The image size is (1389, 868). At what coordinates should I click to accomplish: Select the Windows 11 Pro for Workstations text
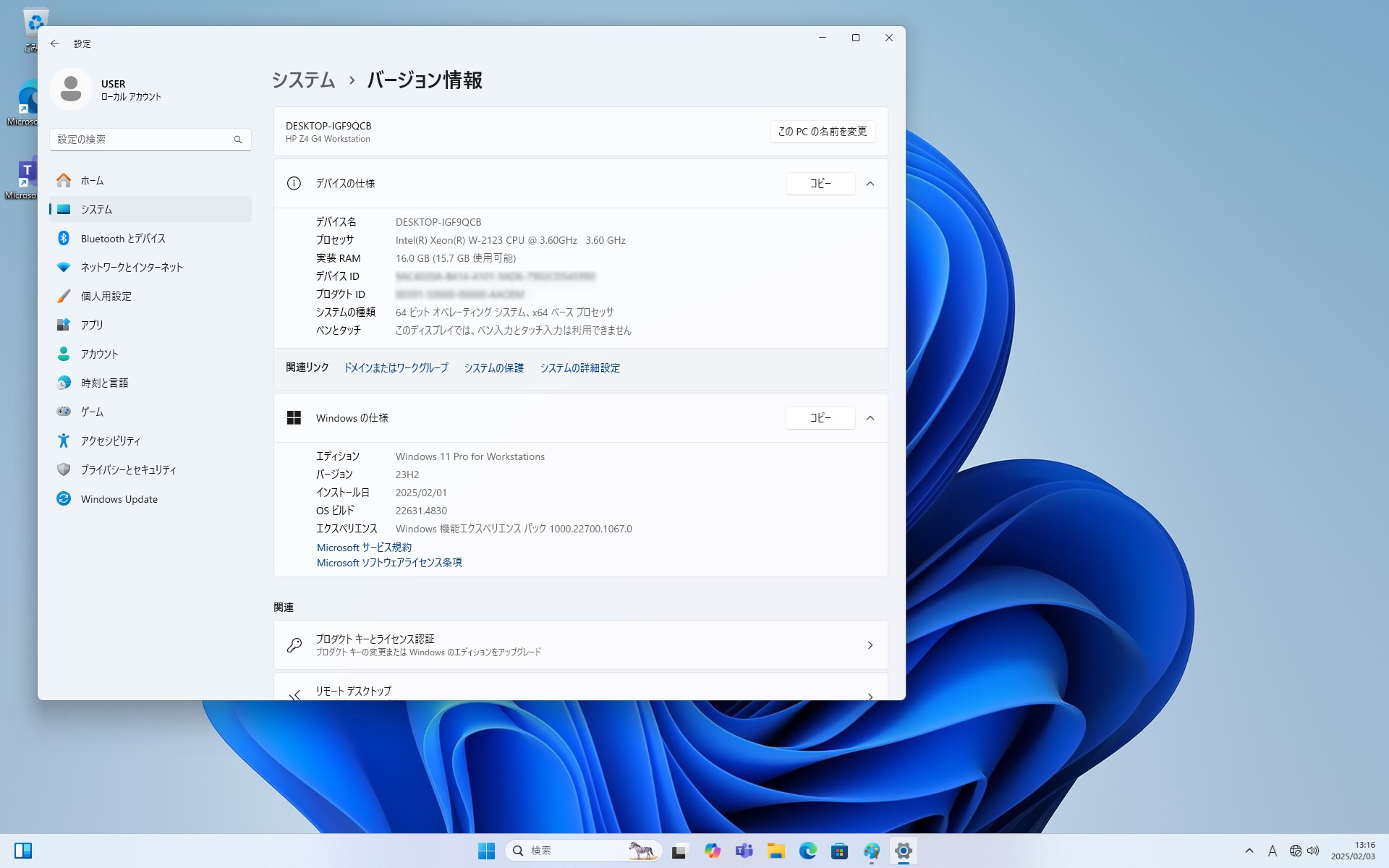470,456
